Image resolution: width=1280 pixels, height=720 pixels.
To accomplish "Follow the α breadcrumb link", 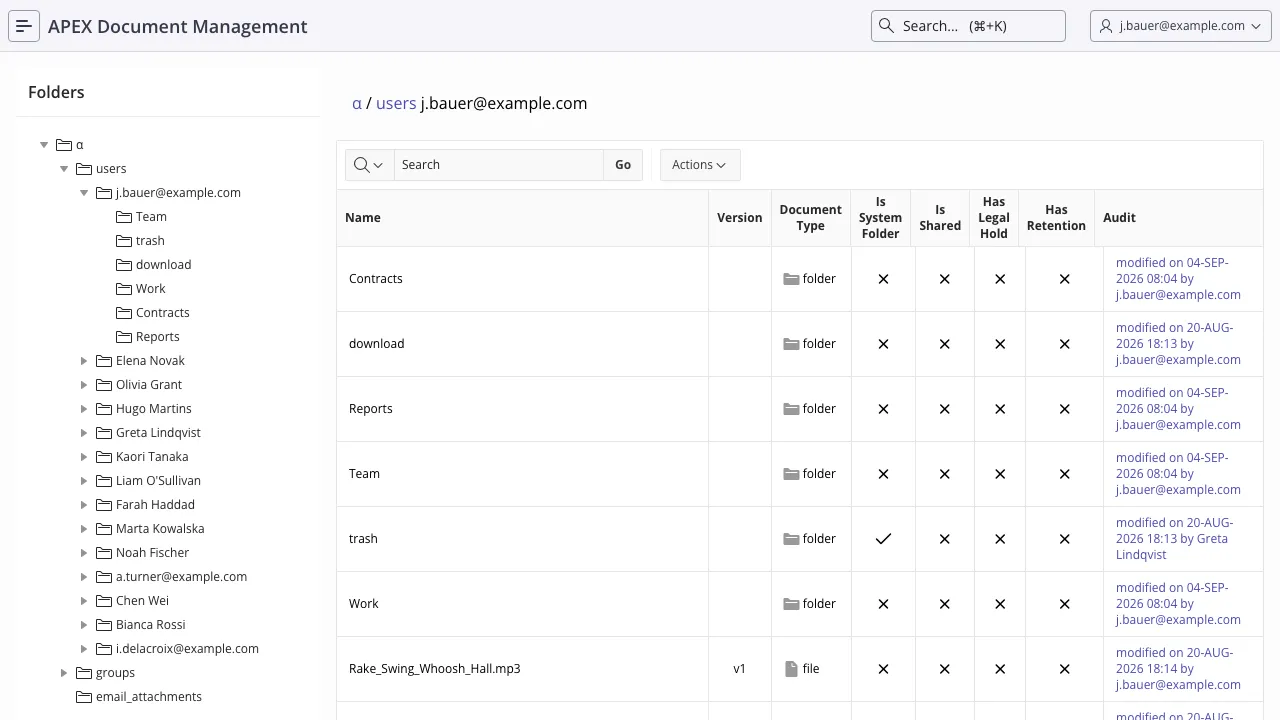I will [x=357, y=103].
